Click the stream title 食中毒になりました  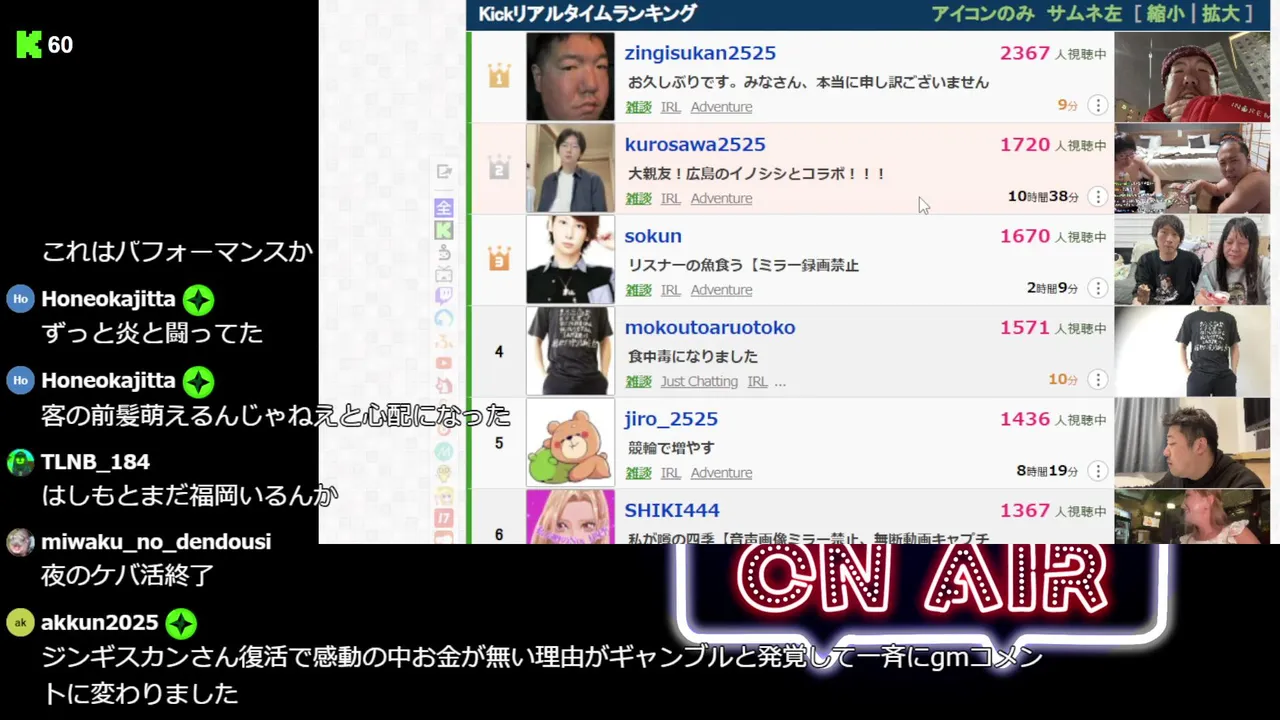point(692,356)
